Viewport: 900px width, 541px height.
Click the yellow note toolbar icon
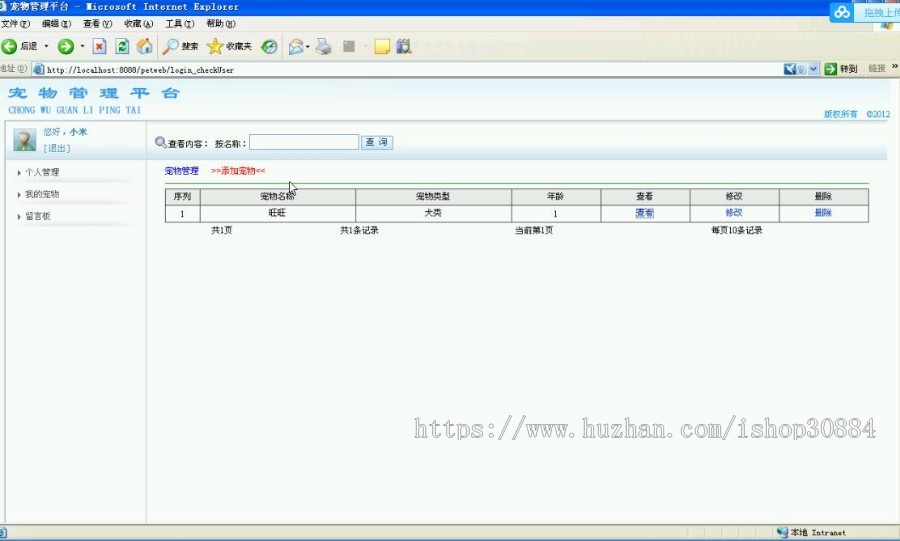pos(382,46)
